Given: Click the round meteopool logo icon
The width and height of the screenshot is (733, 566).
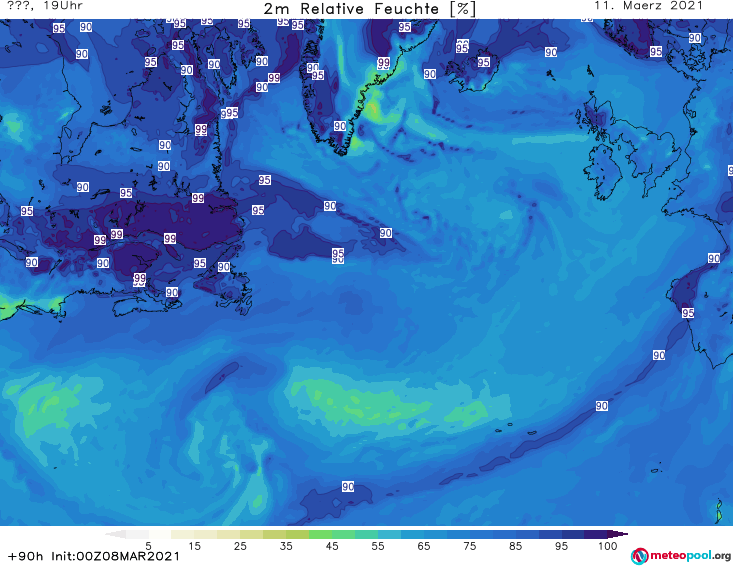Looking at the screenshot, I should pos(639,556).
